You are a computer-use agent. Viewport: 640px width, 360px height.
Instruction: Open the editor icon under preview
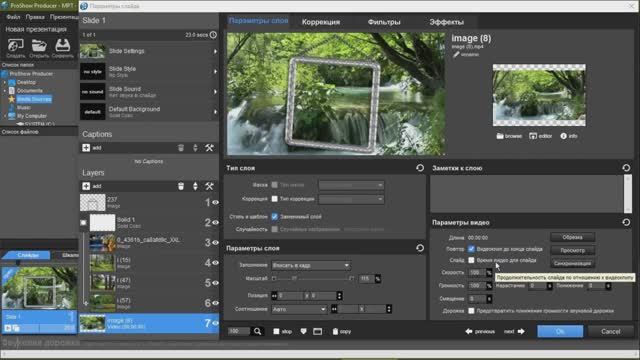pyautogui.click(x=533, y=136)
